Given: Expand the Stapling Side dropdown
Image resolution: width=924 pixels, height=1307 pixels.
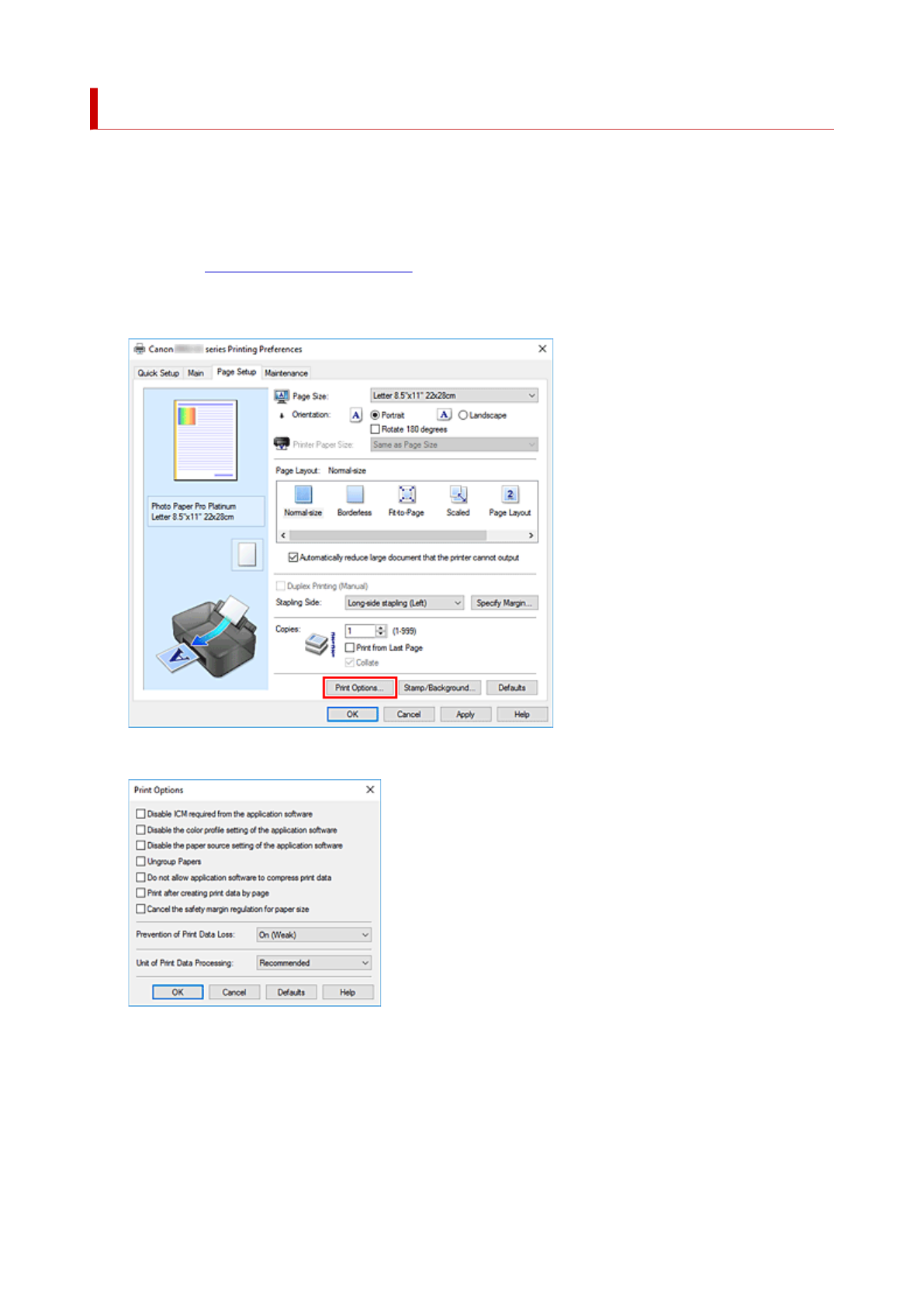Looking at the screenshot, I should 404,603.
